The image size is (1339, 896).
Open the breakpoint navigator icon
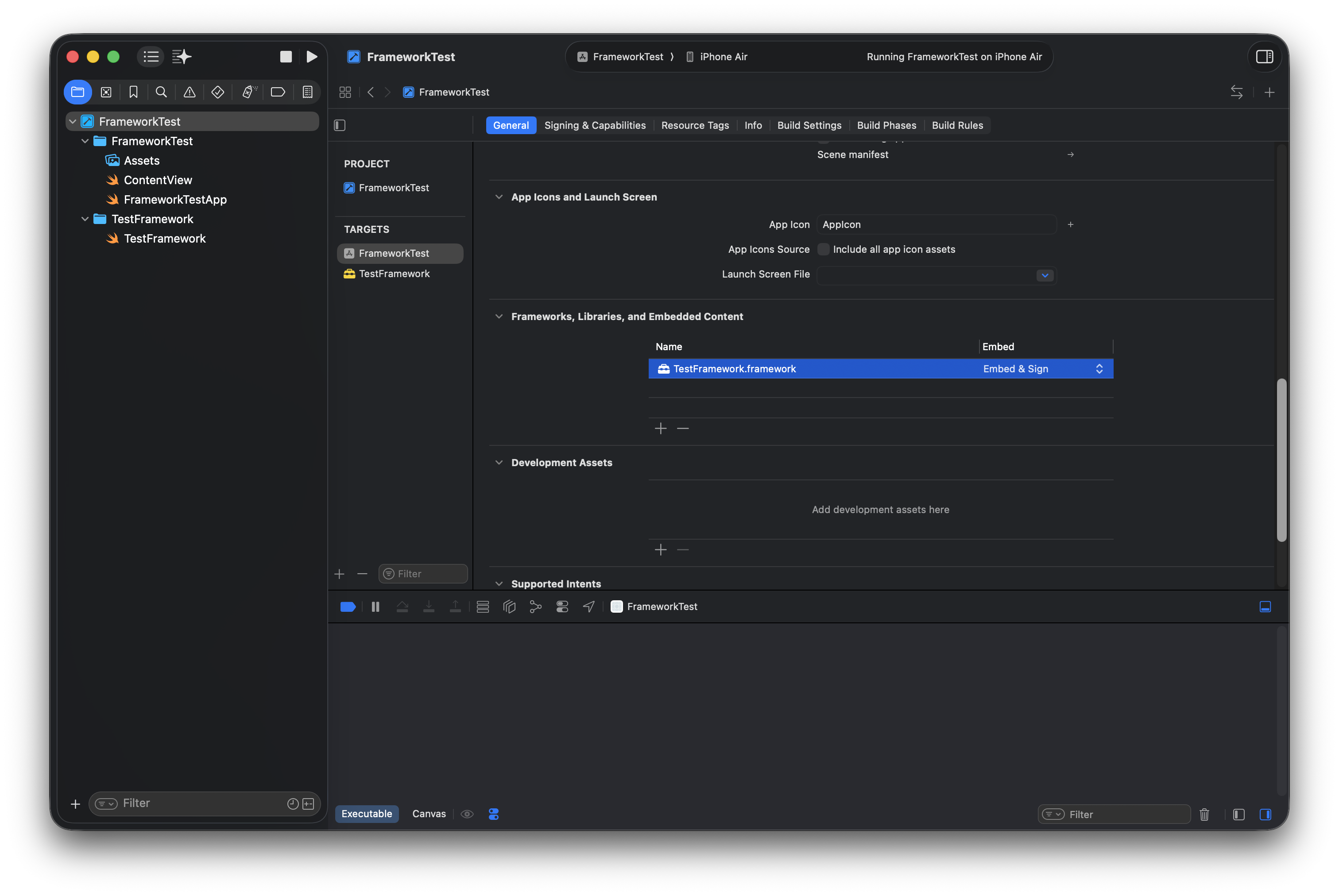pyautogui.click(x=278, y=92)
